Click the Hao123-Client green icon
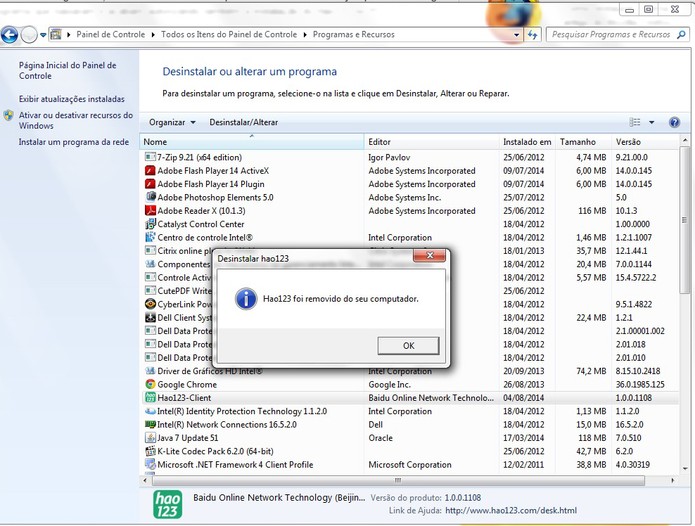 (150, 397)
